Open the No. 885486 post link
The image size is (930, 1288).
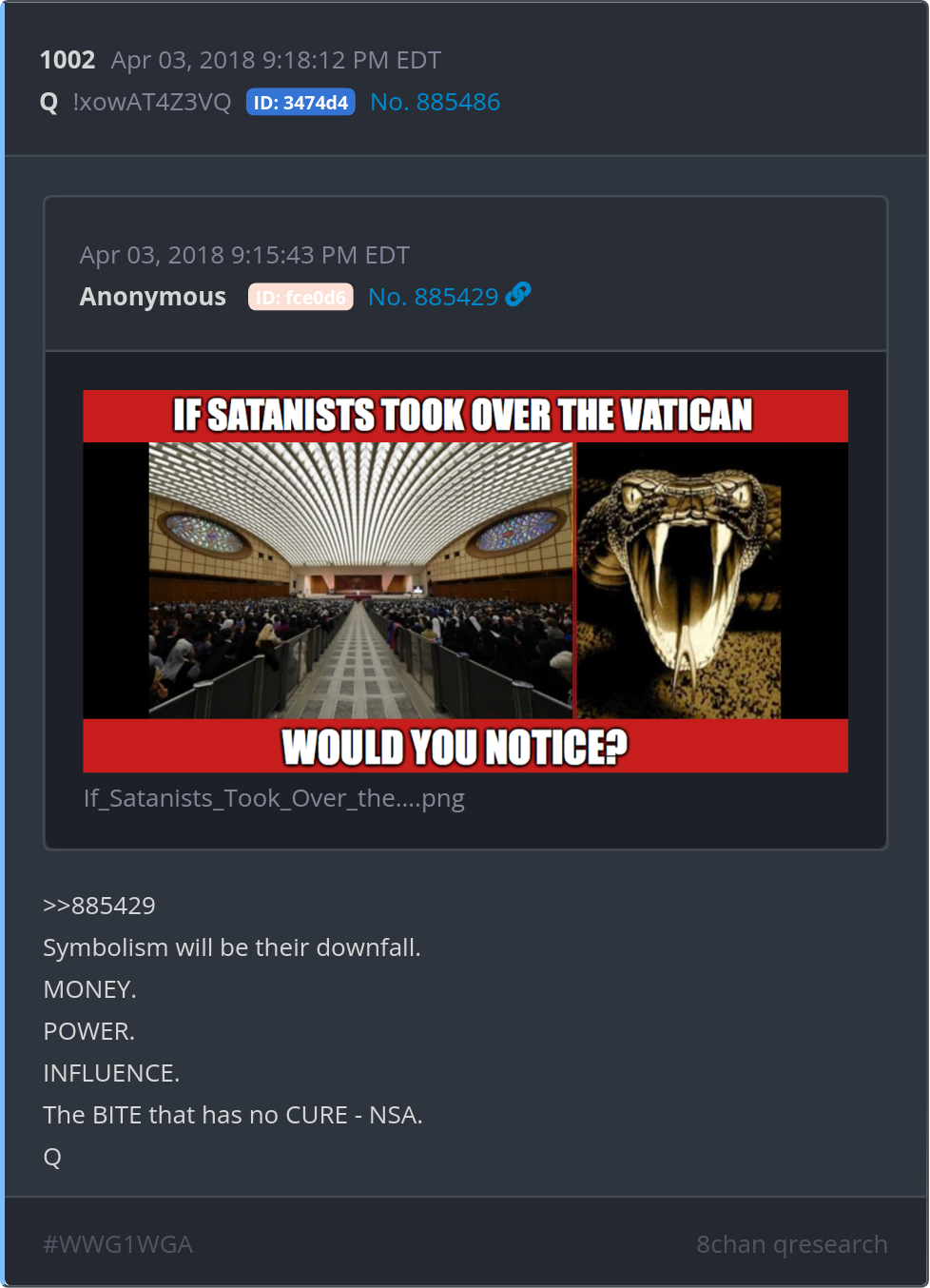[x=435, y=102]
